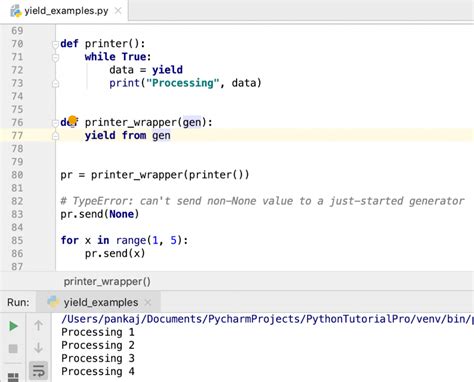Open the venv interpreter path link
The width and height of the screenshot is (474, 382).
[x=267, y=319]
